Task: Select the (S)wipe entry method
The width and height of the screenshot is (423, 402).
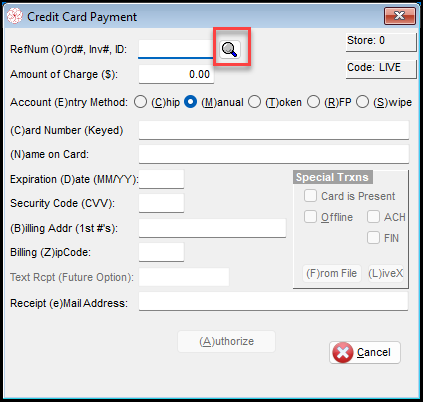Action: click(x=362, y=102)
